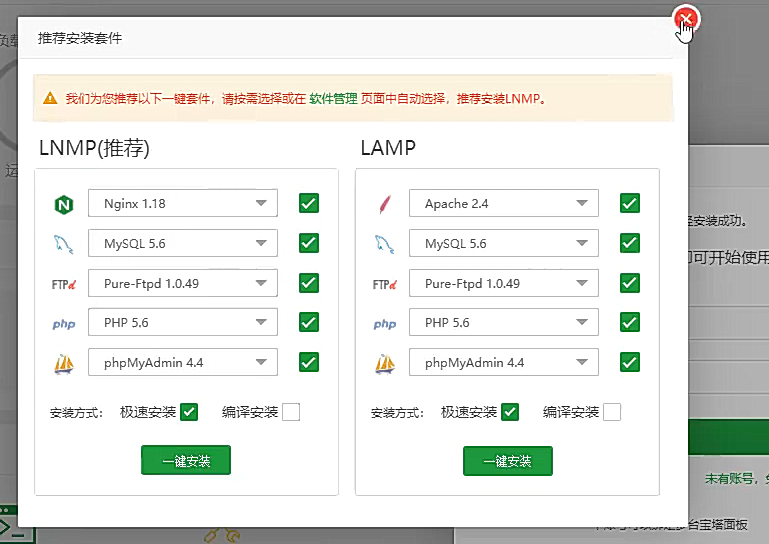Screen dimensions: 769x544
Task: Open LAMP MySQL 5.6 version dropdown
Action: point(504,243)
